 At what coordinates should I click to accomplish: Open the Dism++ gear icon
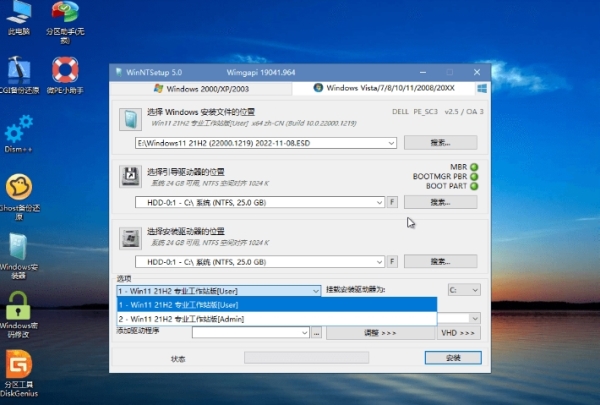click(18, 129)
